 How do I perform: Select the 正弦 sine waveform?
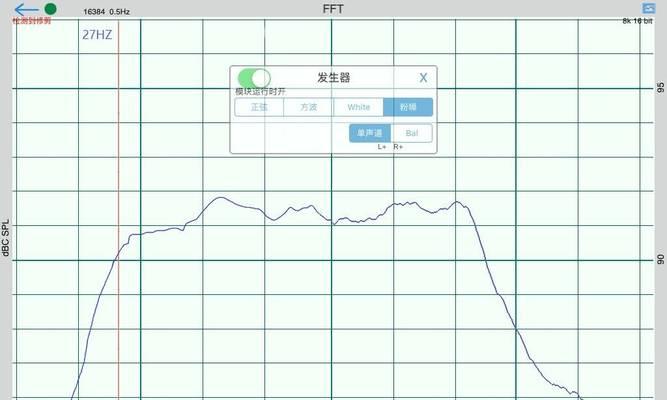pos(259,107)
